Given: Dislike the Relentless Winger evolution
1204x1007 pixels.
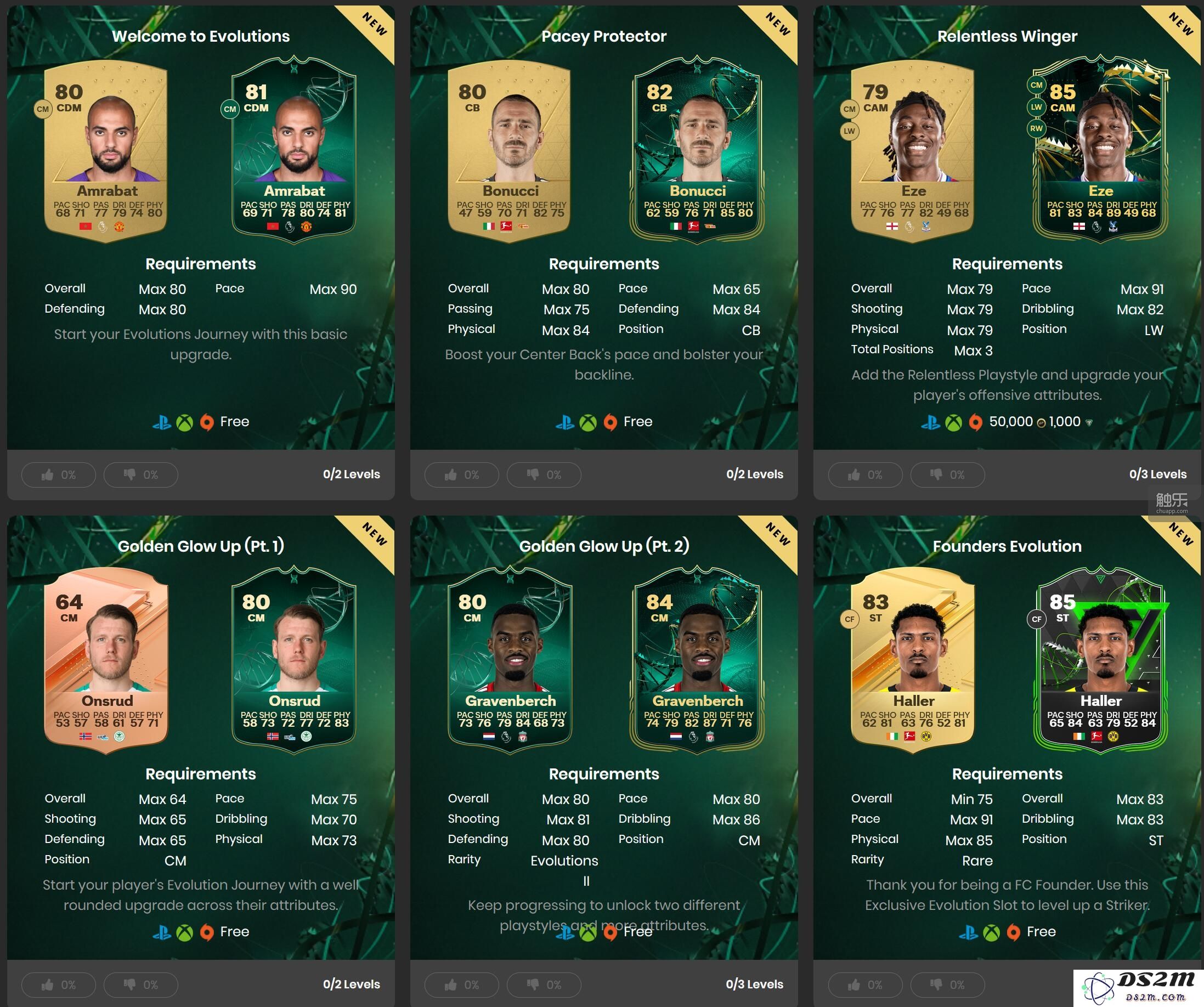Looking at the screenshot, I should [948, 474].
